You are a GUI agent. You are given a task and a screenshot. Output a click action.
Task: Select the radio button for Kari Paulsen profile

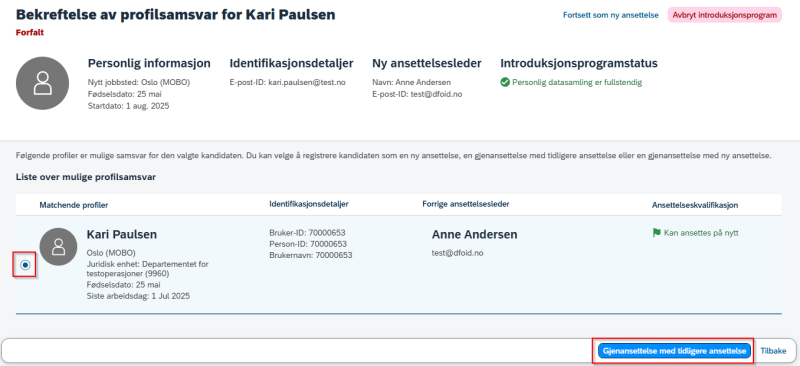(x=26, y=265)
